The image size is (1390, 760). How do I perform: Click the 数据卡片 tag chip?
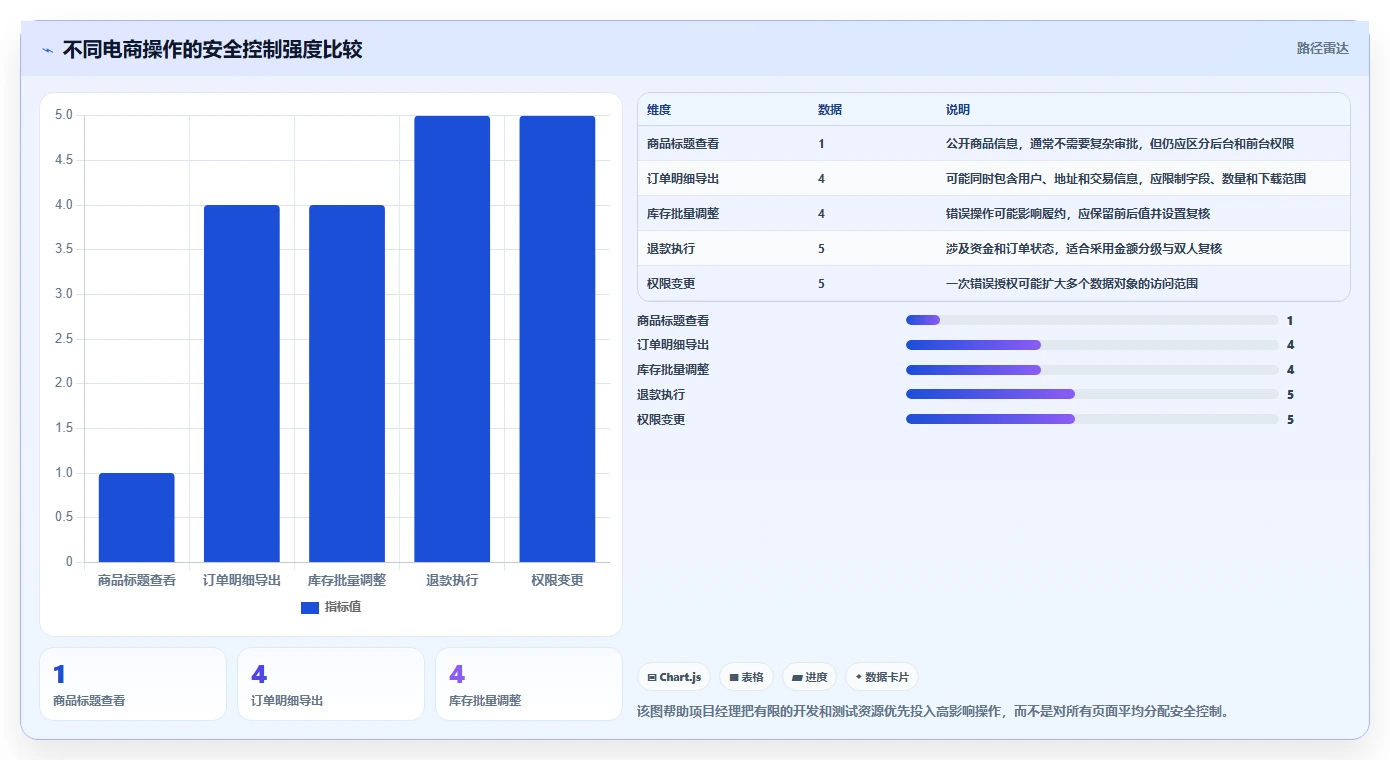882,677
